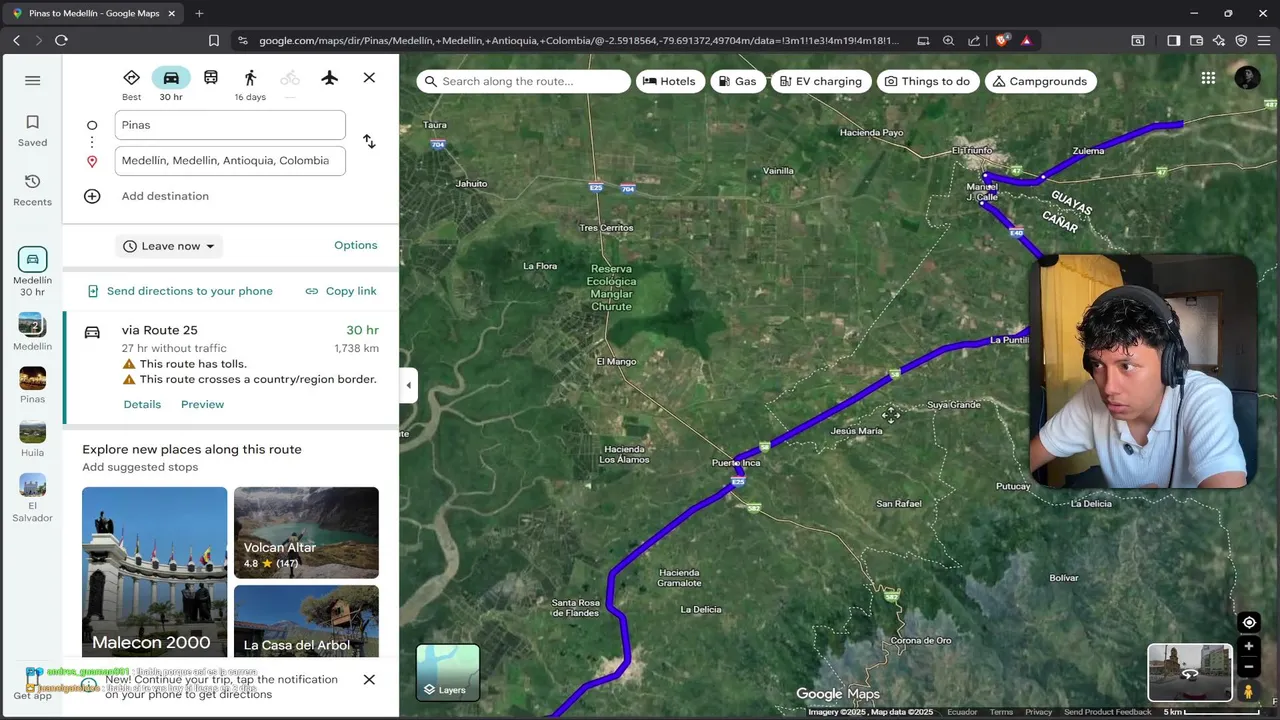The image size is (1280, 720).
Task: Open the El Salvador recent place thumbnail
Action: 32,498
